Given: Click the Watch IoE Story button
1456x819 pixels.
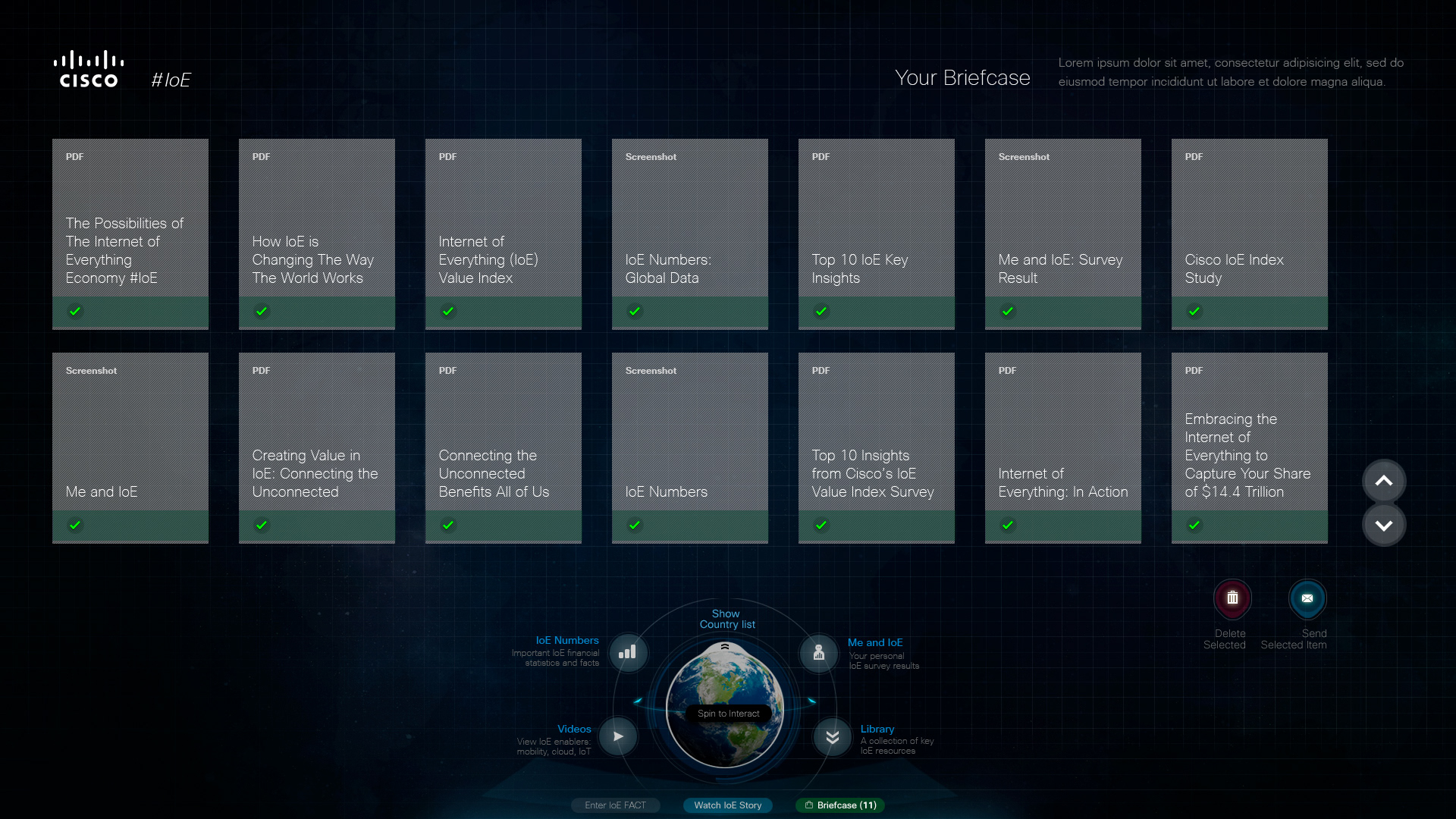Looking at the screenshot, I should tap(727, 805).
